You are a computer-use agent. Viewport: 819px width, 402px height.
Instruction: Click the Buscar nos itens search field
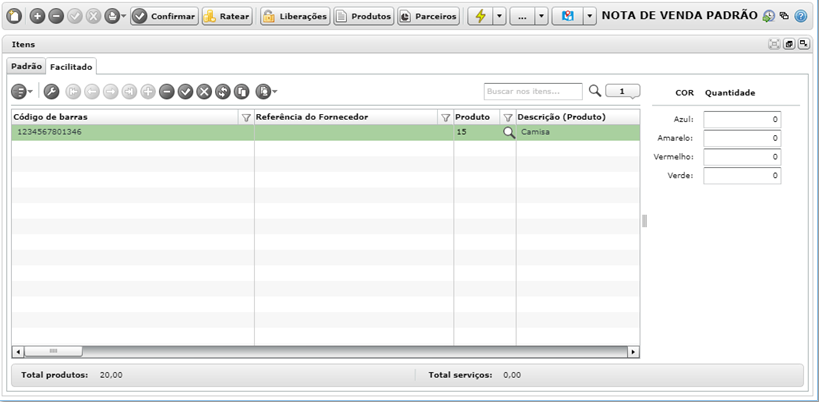tap(533, 91)
